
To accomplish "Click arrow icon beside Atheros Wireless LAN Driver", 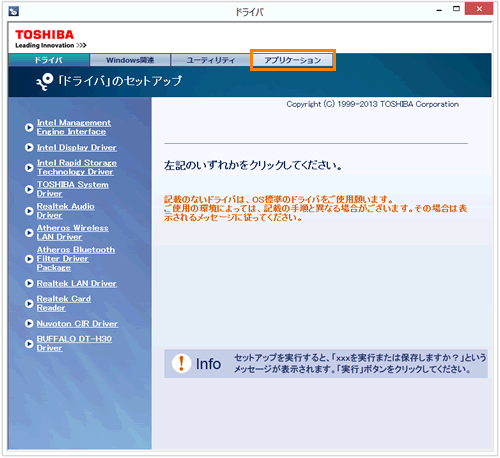I will coord(29,233).
